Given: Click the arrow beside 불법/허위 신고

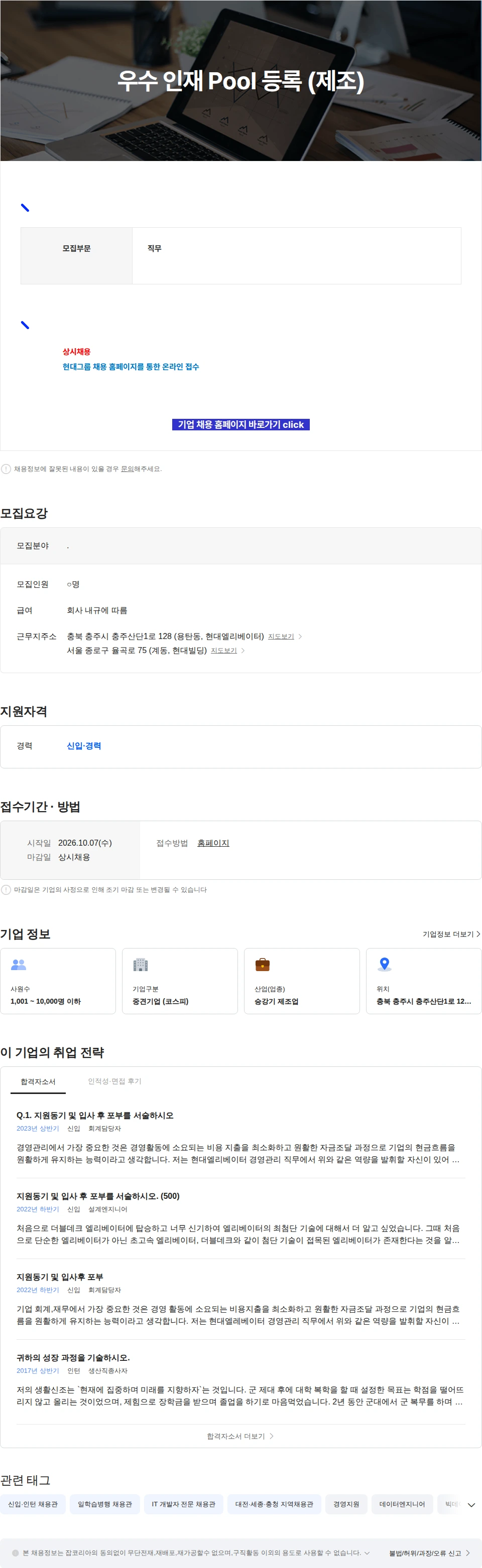Looking at the screenshot, I should (x=468, y=1553).
